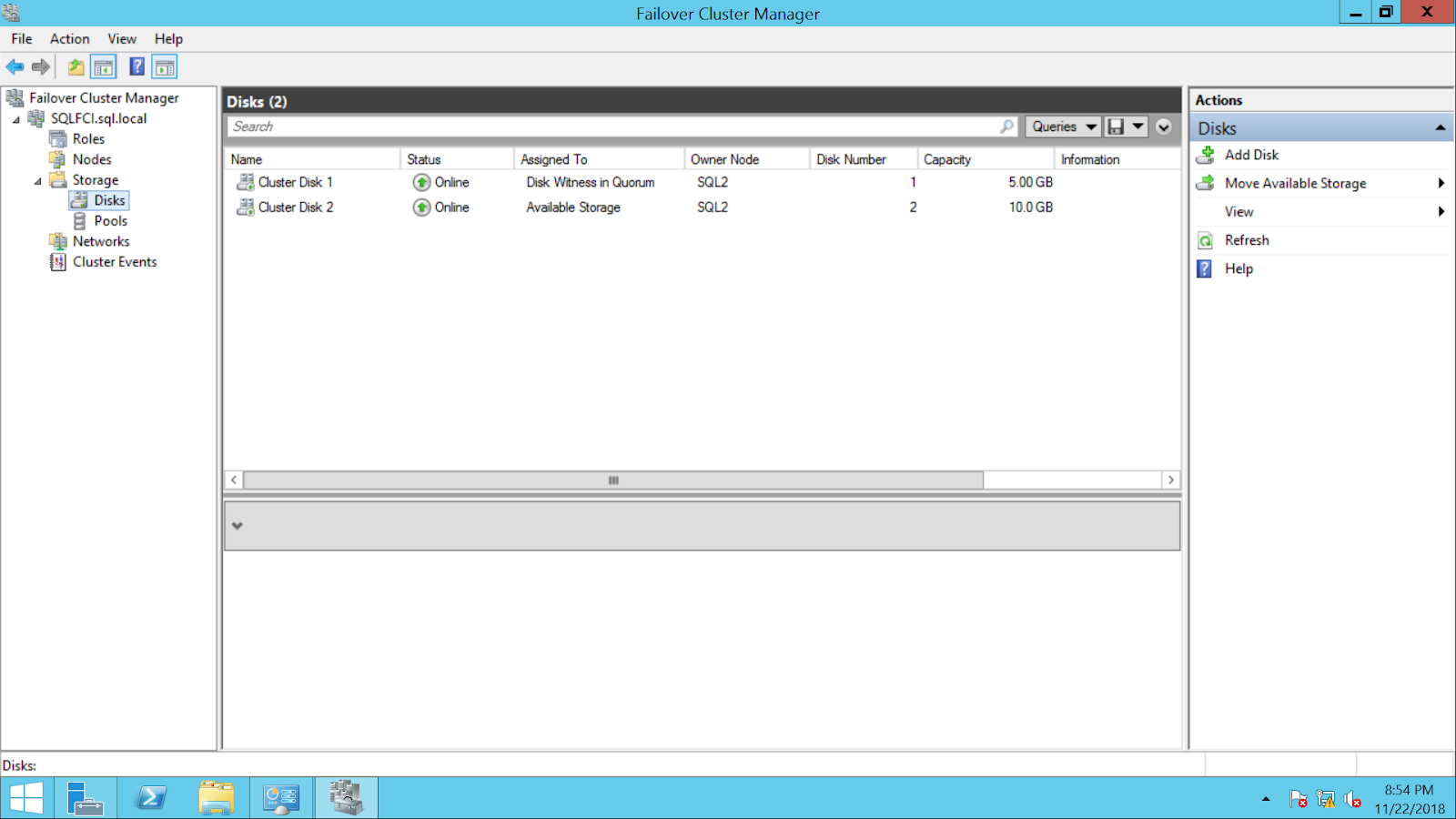Click the scrollbar left arrow
Screen dimensions: 1456x819
click(234, 480)
